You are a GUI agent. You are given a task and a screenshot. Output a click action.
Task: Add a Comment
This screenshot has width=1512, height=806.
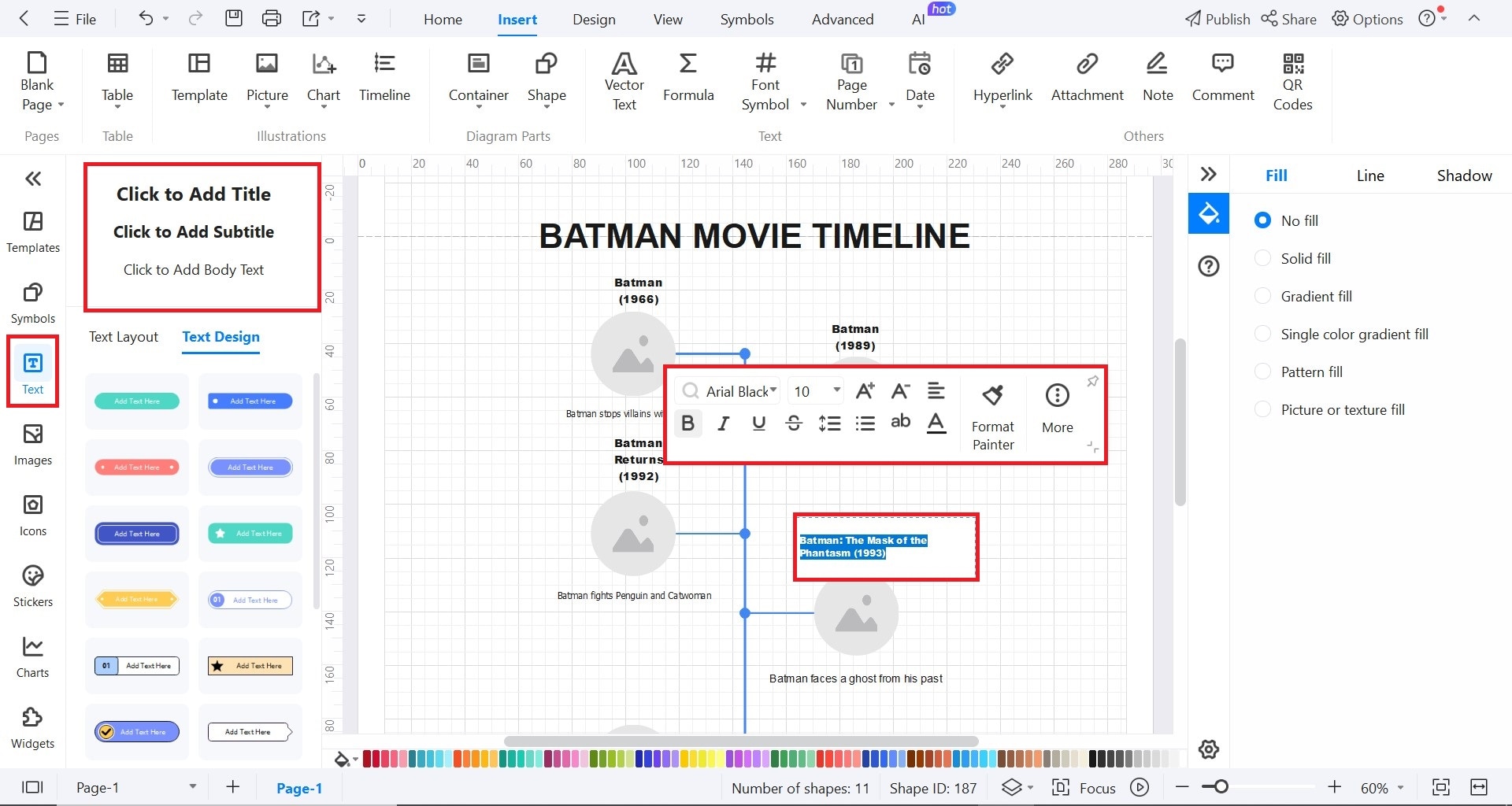(x=1222, y=77)
